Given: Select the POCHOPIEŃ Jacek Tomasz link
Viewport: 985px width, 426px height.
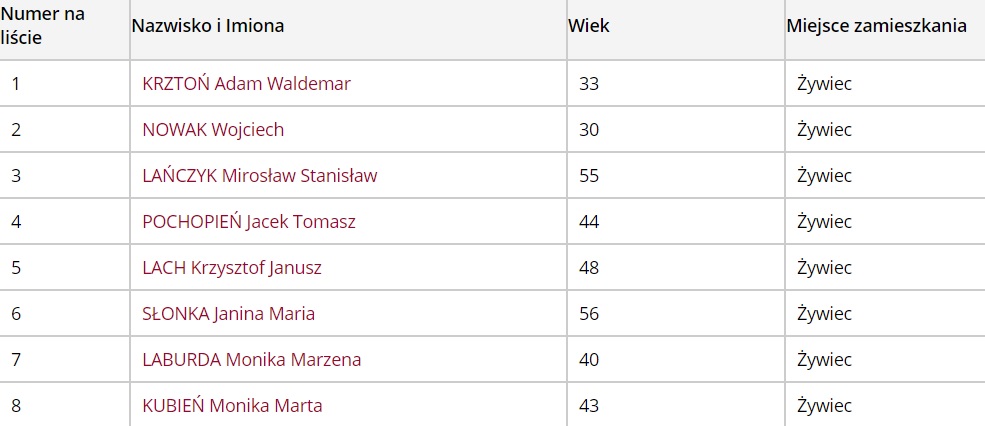Looking at the screenshot, I should [249, 222].
